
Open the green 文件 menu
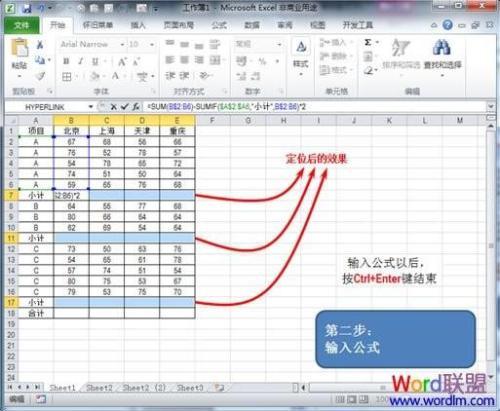(x=22, y=25)
